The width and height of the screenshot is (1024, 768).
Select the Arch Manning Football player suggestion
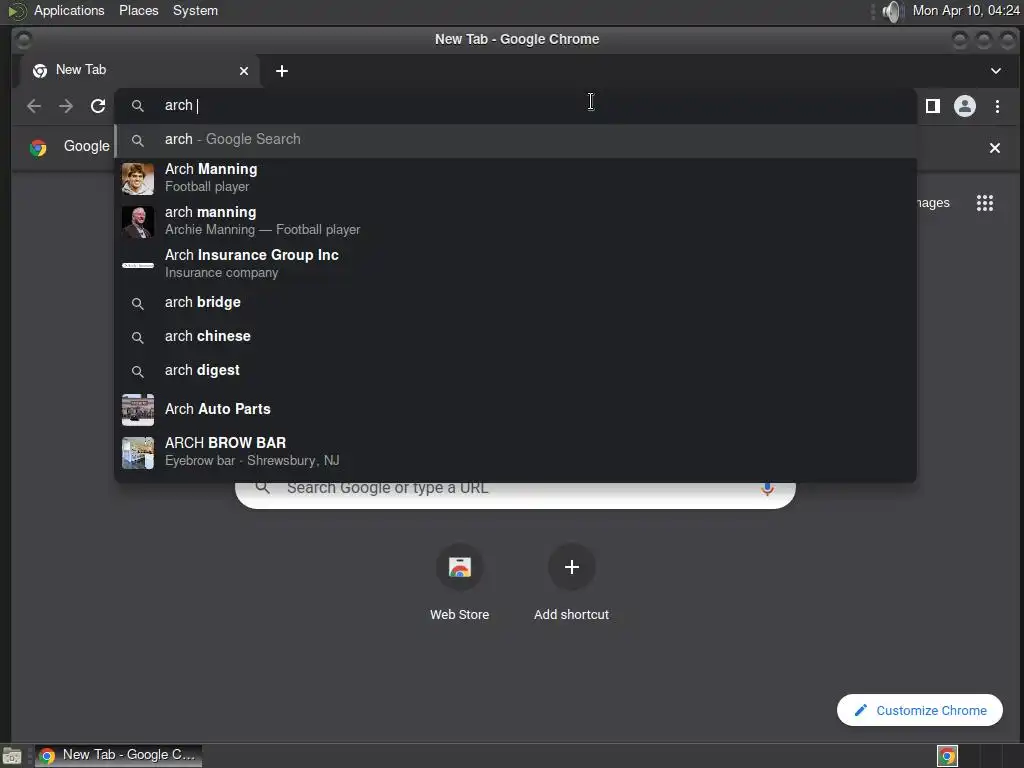pyautogui.click(x=515, y=178)
